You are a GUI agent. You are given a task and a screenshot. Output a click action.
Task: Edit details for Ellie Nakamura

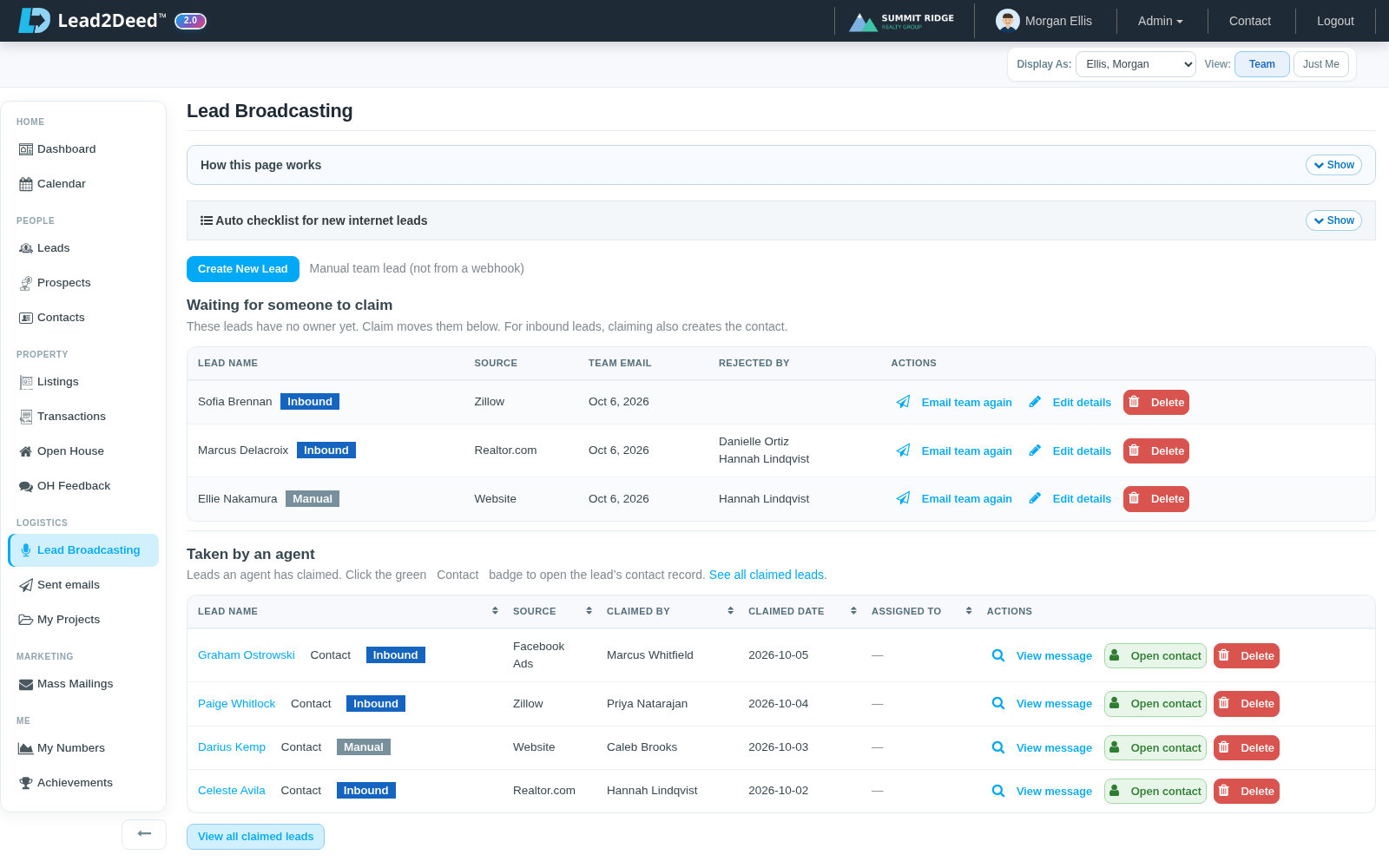coord(1070,498)
